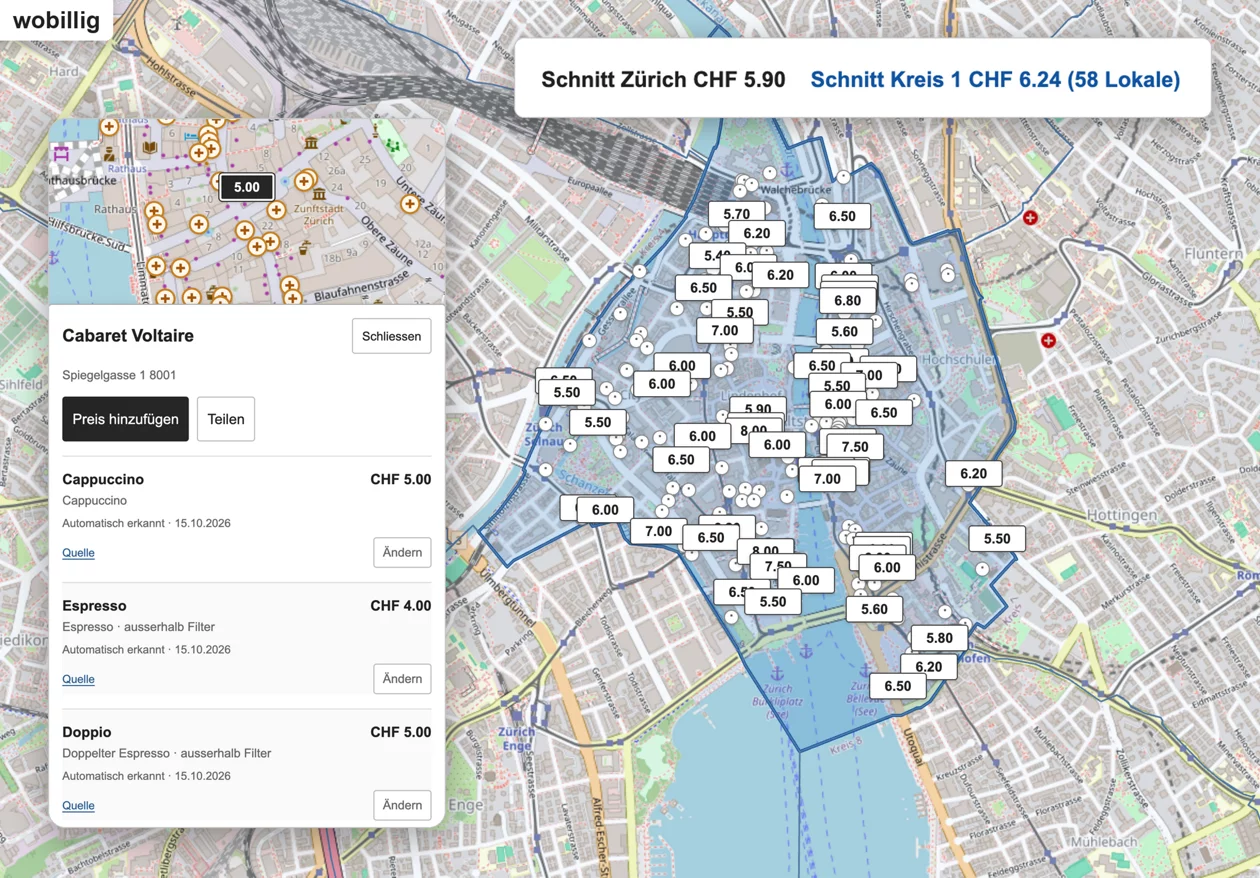Click the Doppio row heading
The image size is (1260, 878).
point(87,732)
